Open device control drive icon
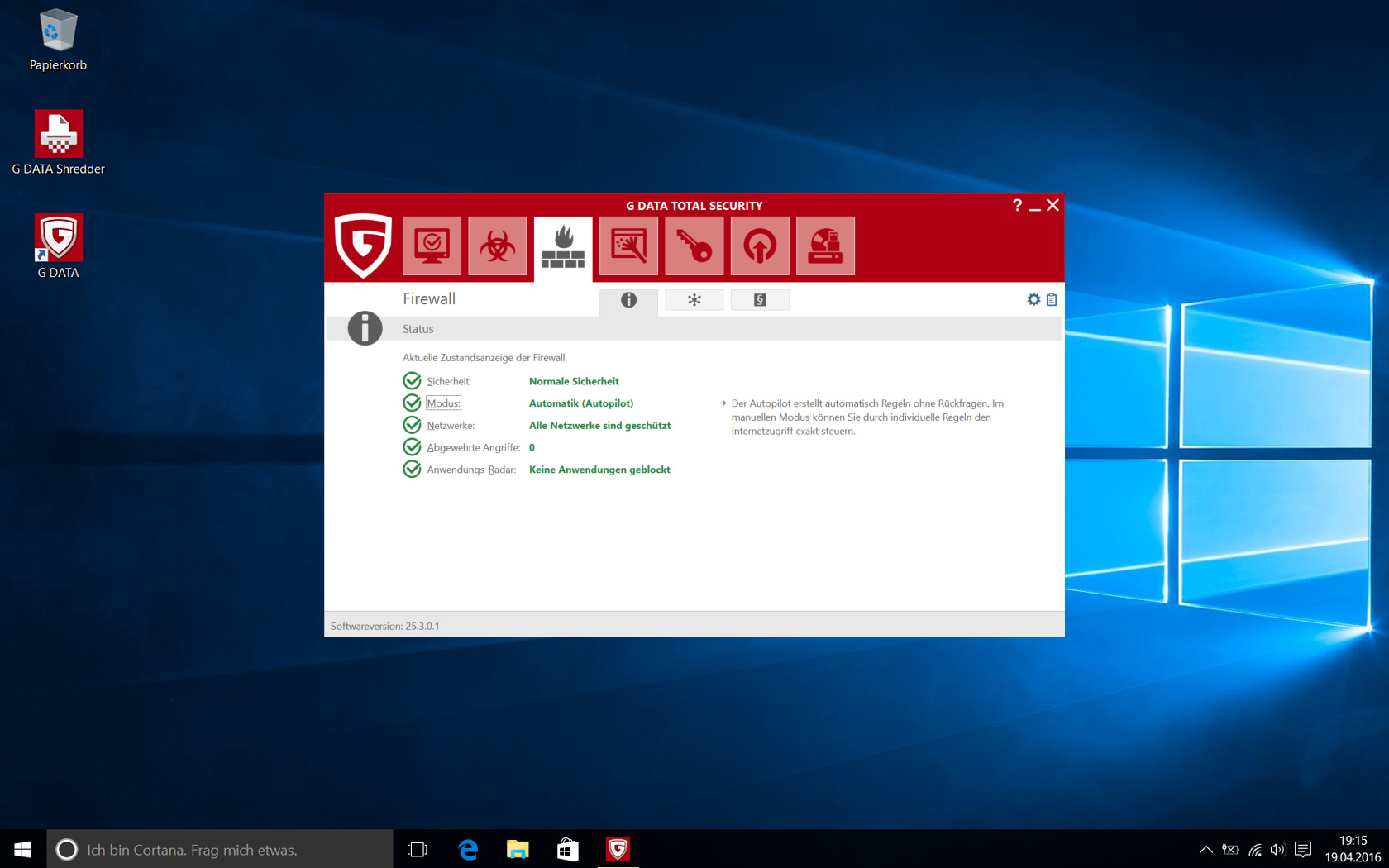The image size is (1389, 868). pyautogui.click(x=825, y=246)
